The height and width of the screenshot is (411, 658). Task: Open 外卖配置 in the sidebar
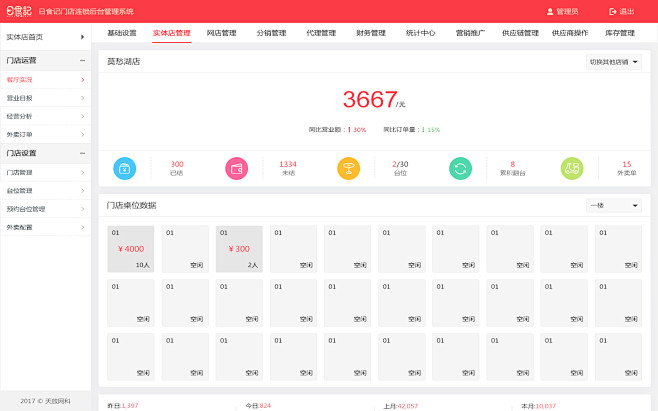[x=45, y=228]
